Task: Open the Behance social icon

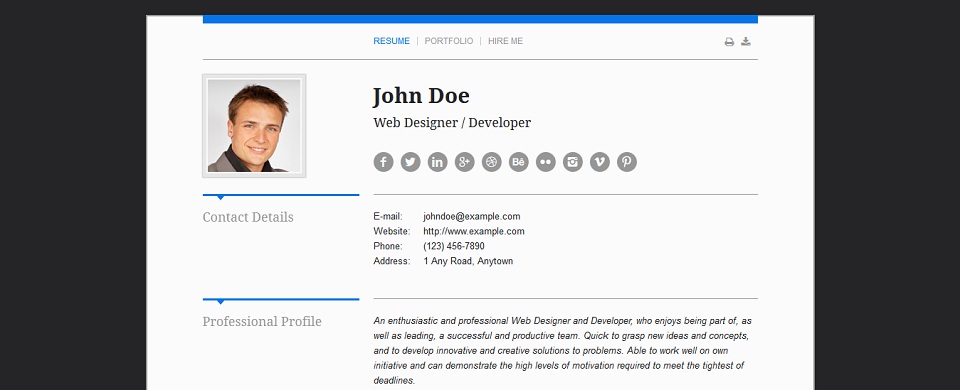Action: [519, 162]
